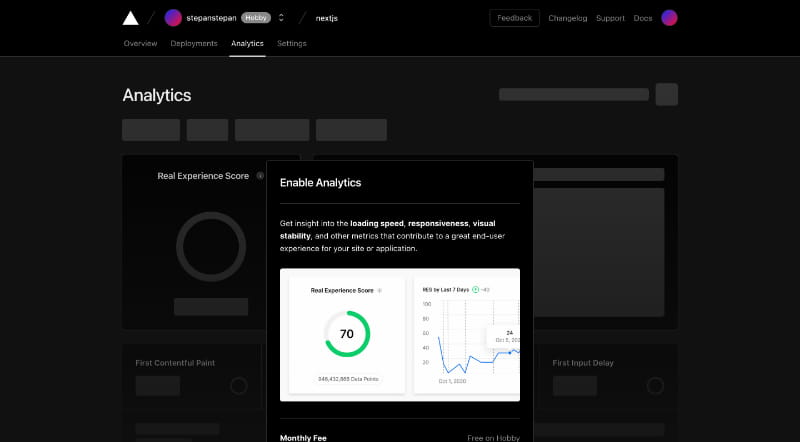Open the stepanstepan account link
Viewport: 800px width, 442px height.
tap(211, 18)
